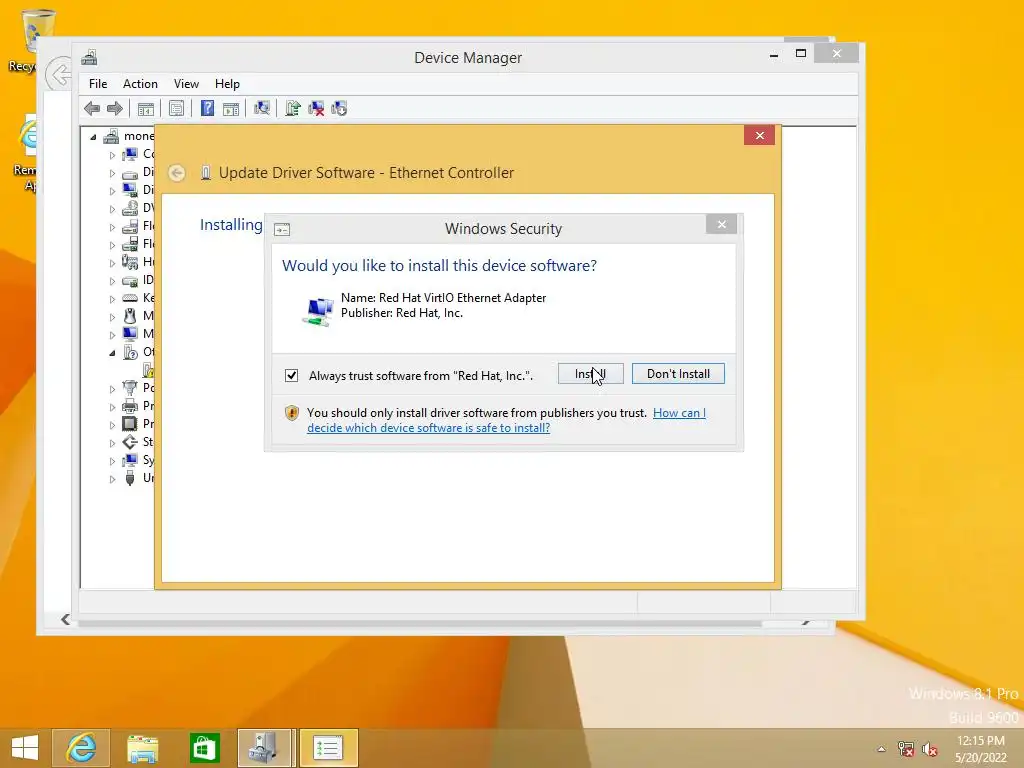Click the Name: Red Hat VirtIO Ethernet Adapter text
Image resolution: width=1024 pixels, height=768 pixels.
click(443, 298)
